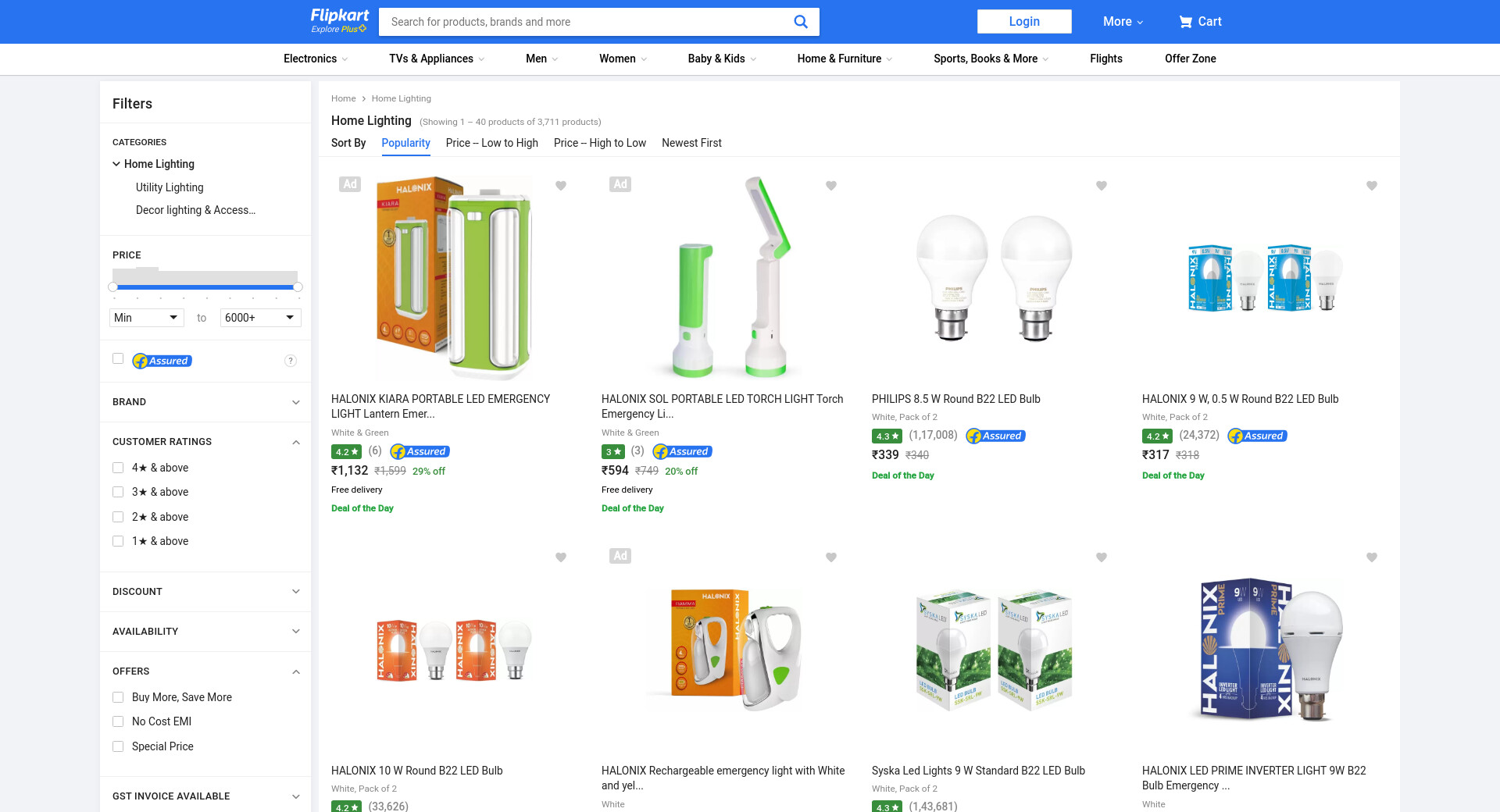Image resolution: width=1500 pixels, height=812 pixels.
Task: Click heart icon on PHILIPS 8.5 W bulb
Action: coord(1102,186)
